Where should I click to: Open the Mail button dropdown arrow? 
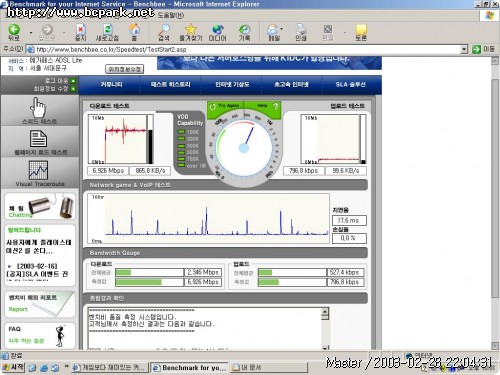[x=282, y=29]
